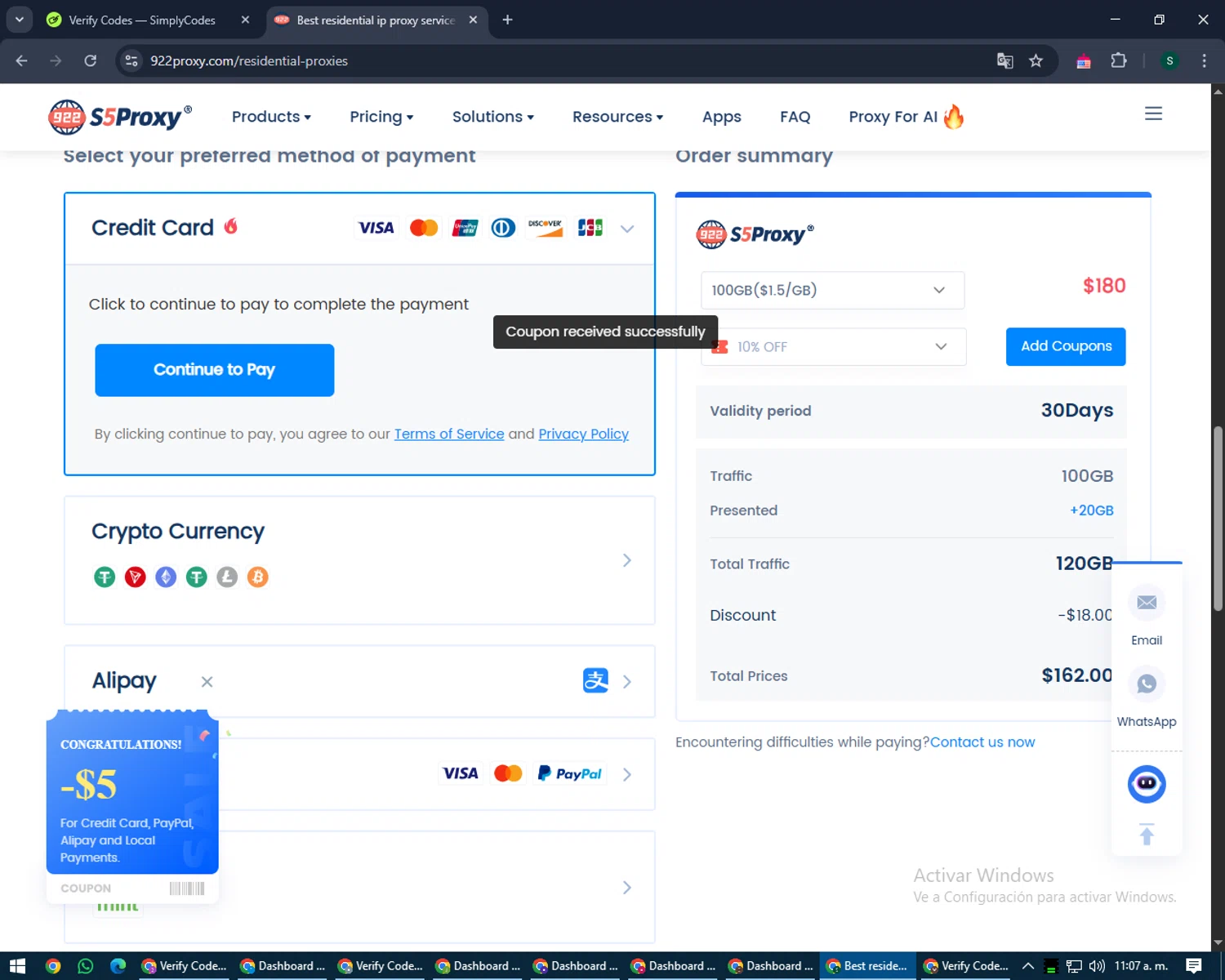The width and height of the screenshot is (1225, 980).
Task: Click the Alipay logo icon
Action: (x=595, y=680)
